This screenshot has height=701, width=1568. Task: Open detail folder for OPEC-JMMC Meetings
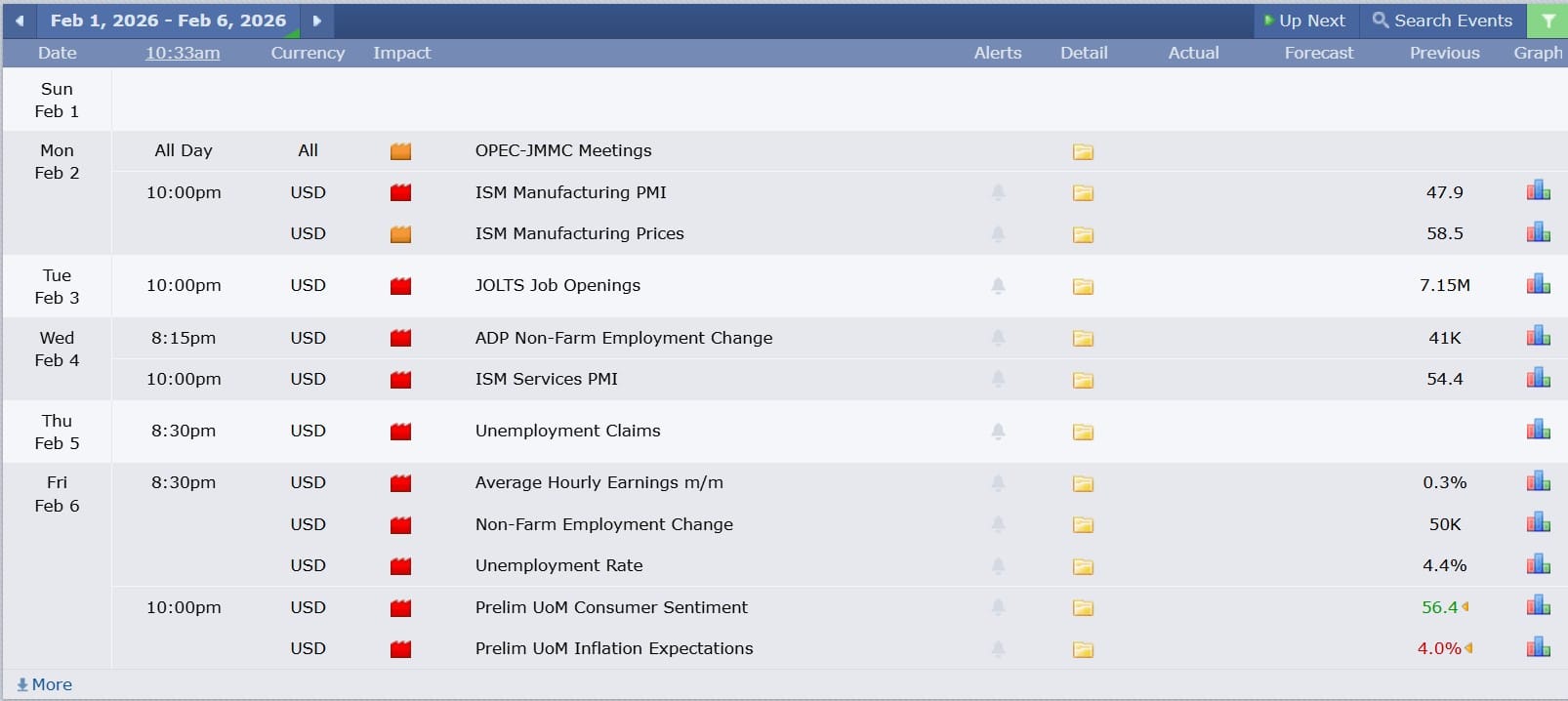[1083, 151]
